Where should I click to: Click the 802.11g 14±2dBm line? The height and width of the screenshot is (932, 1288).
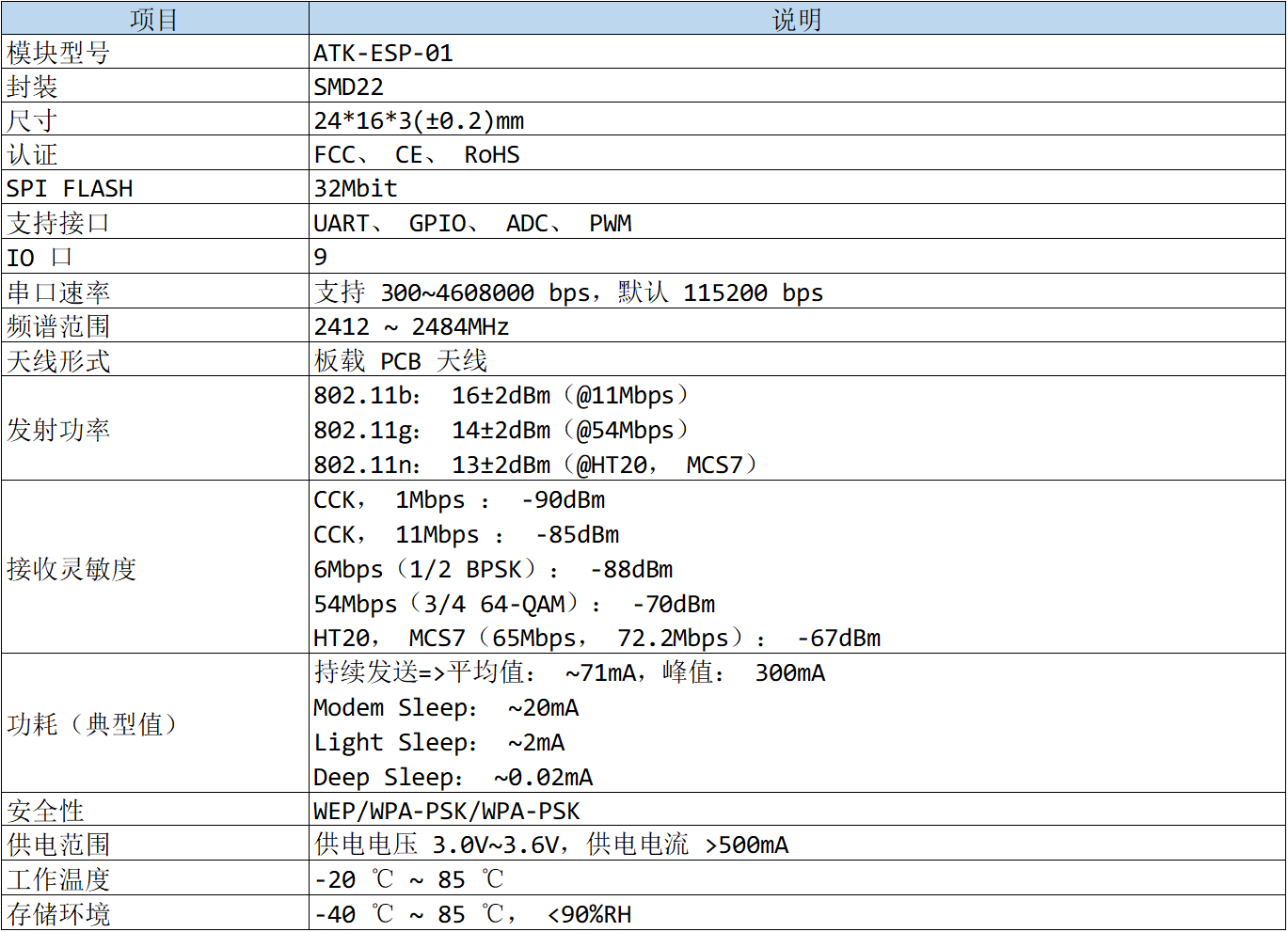click(x=501, y=431)
